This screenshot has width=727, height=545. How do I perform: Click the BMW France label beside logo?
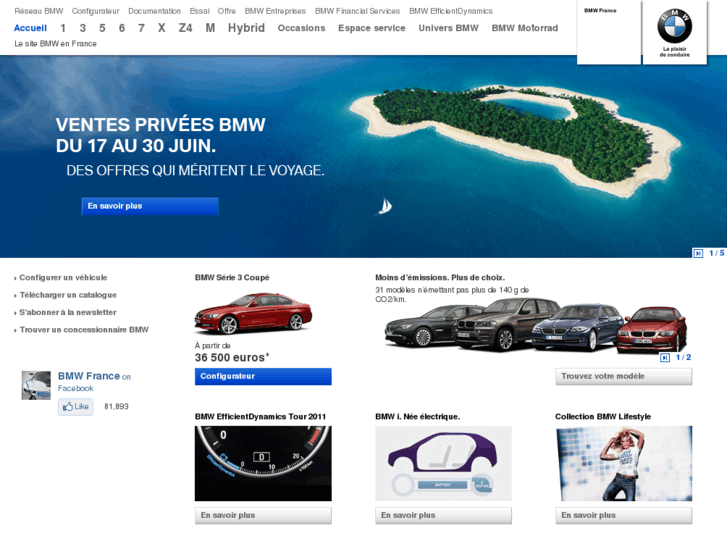click(600, 10)
